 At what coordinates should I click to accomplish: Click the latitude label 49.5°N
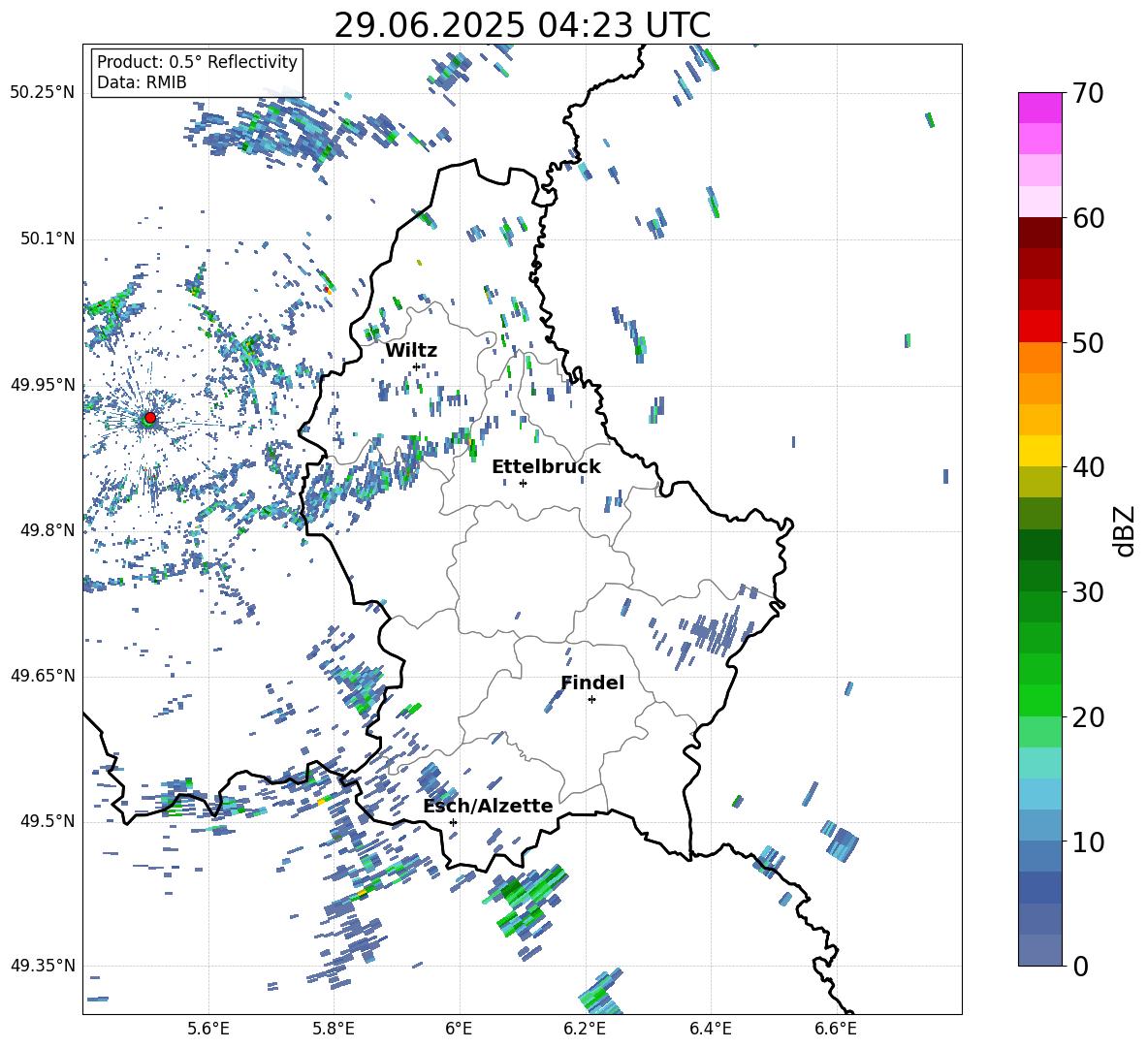click(x=47, y=821)
